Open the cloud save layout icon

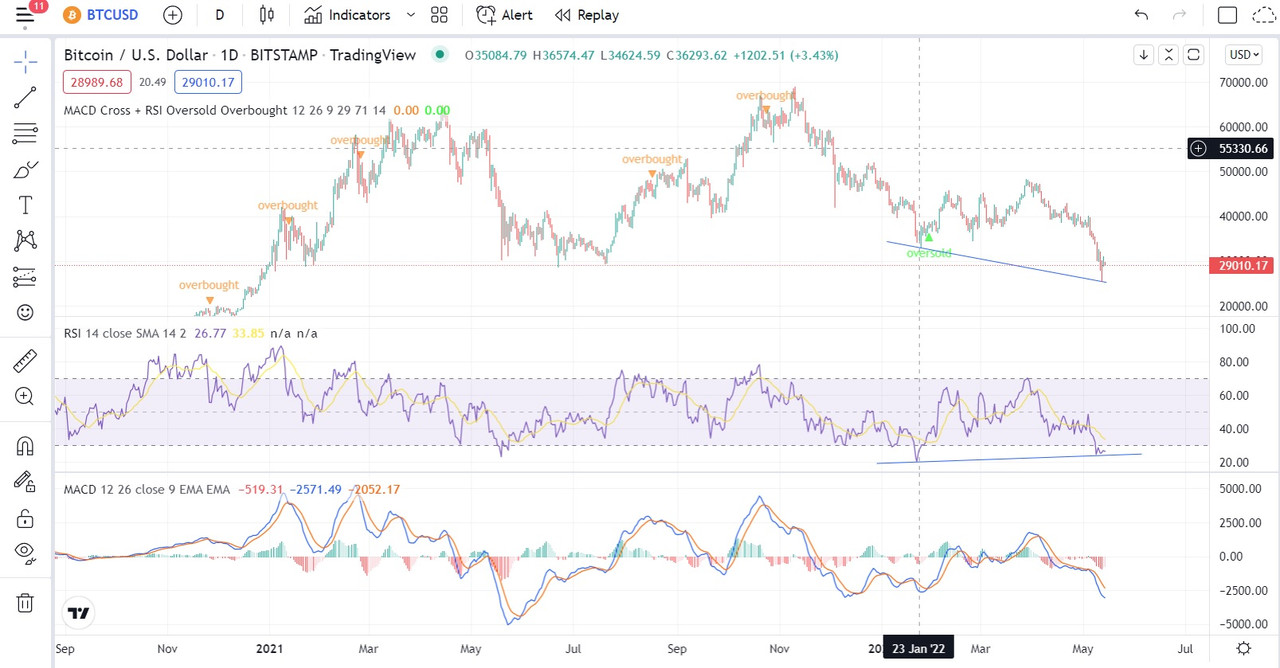tap(1264, 15)
